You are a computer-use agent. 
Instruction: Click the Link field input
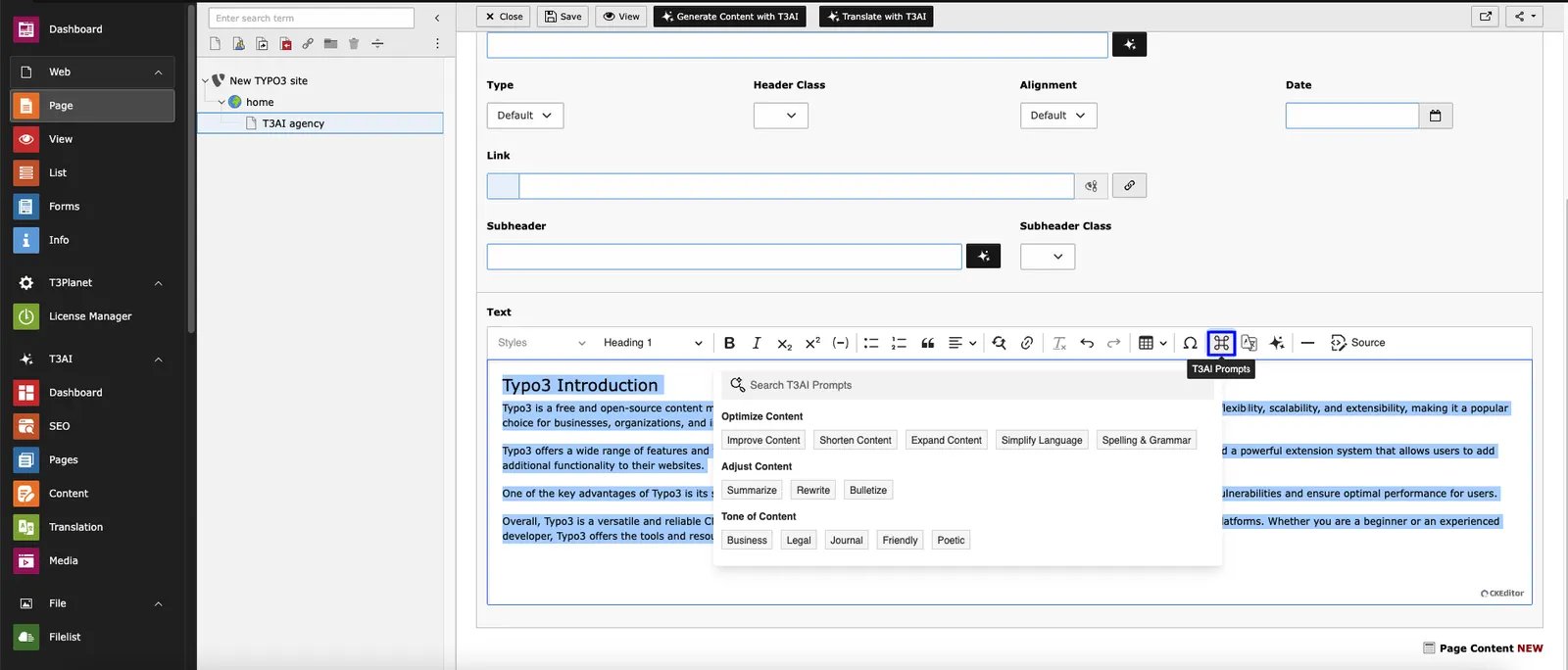797,186
